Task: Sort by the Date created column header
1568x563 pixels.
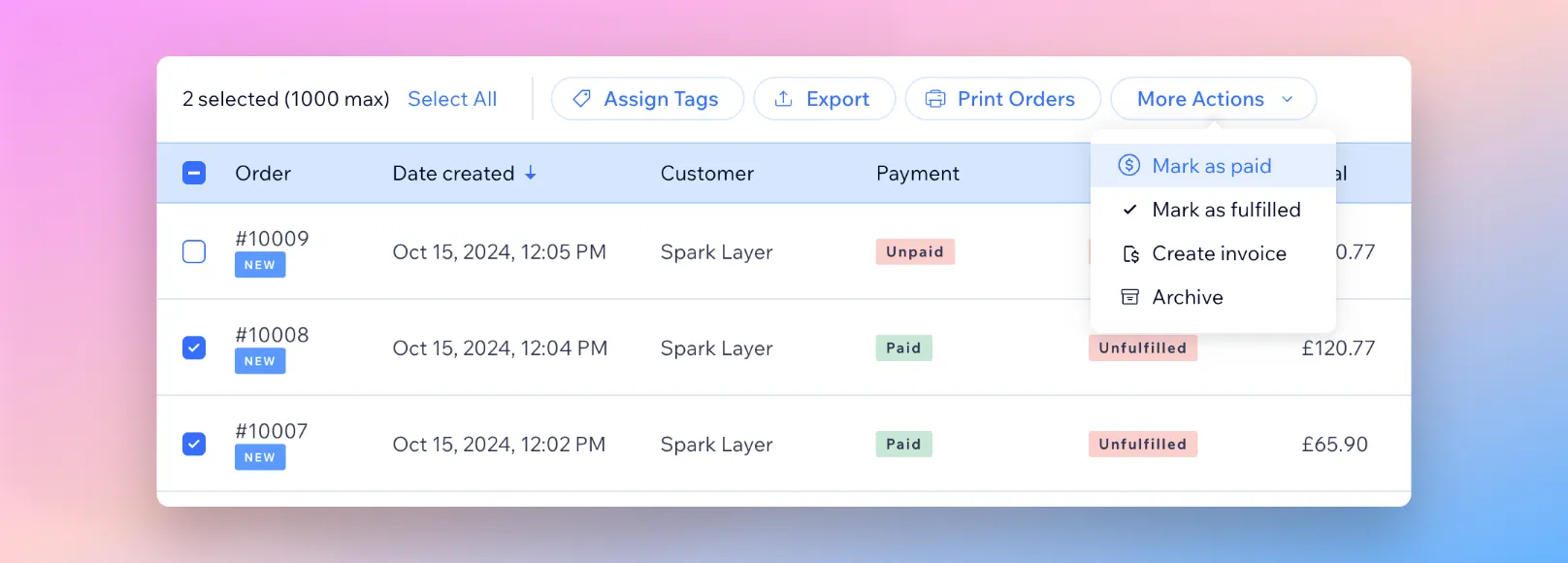Action: pos(453,173)
